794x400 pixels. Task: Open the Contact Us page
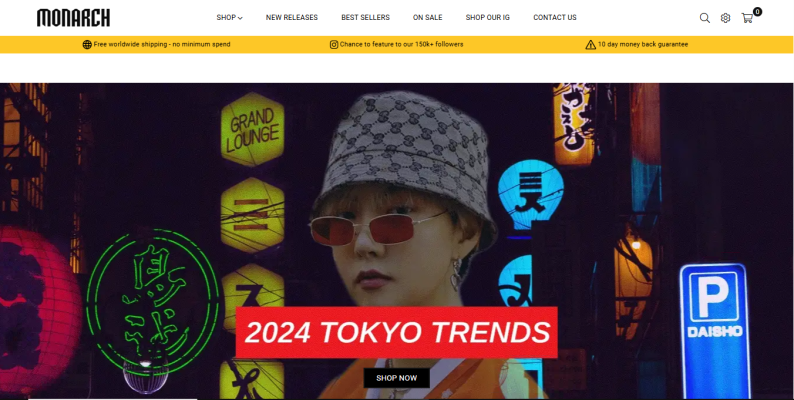(x=554, y=18)
